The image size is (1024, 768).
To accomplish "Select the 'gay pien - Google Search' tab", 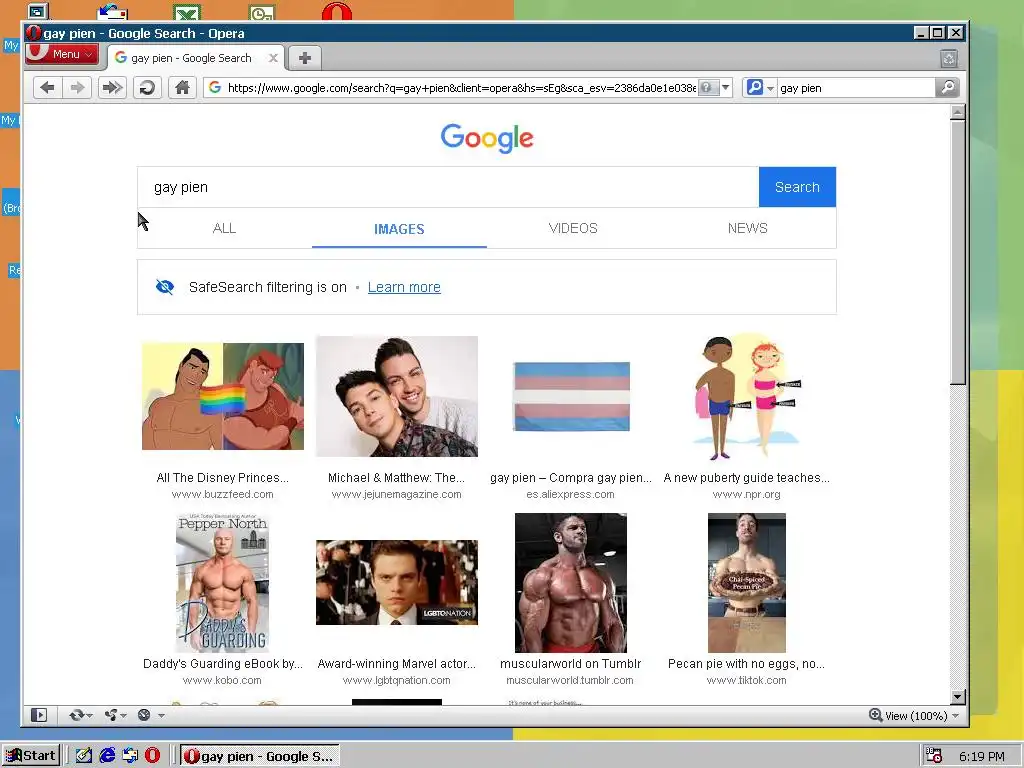I will pyautogui.click(x=191, y=58).
